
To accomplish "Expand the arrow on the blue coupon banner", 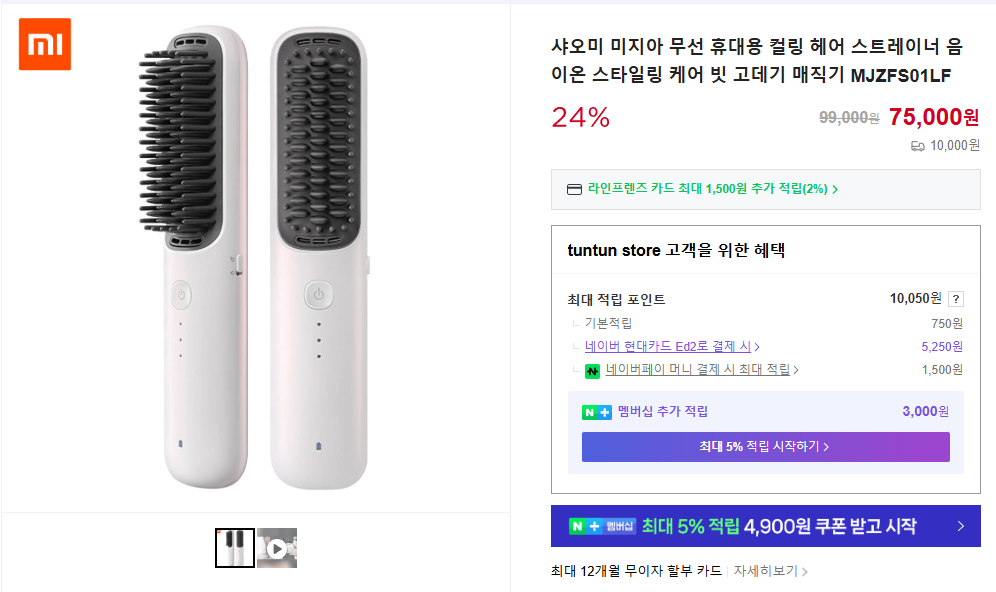I will [x=960, y=526].
